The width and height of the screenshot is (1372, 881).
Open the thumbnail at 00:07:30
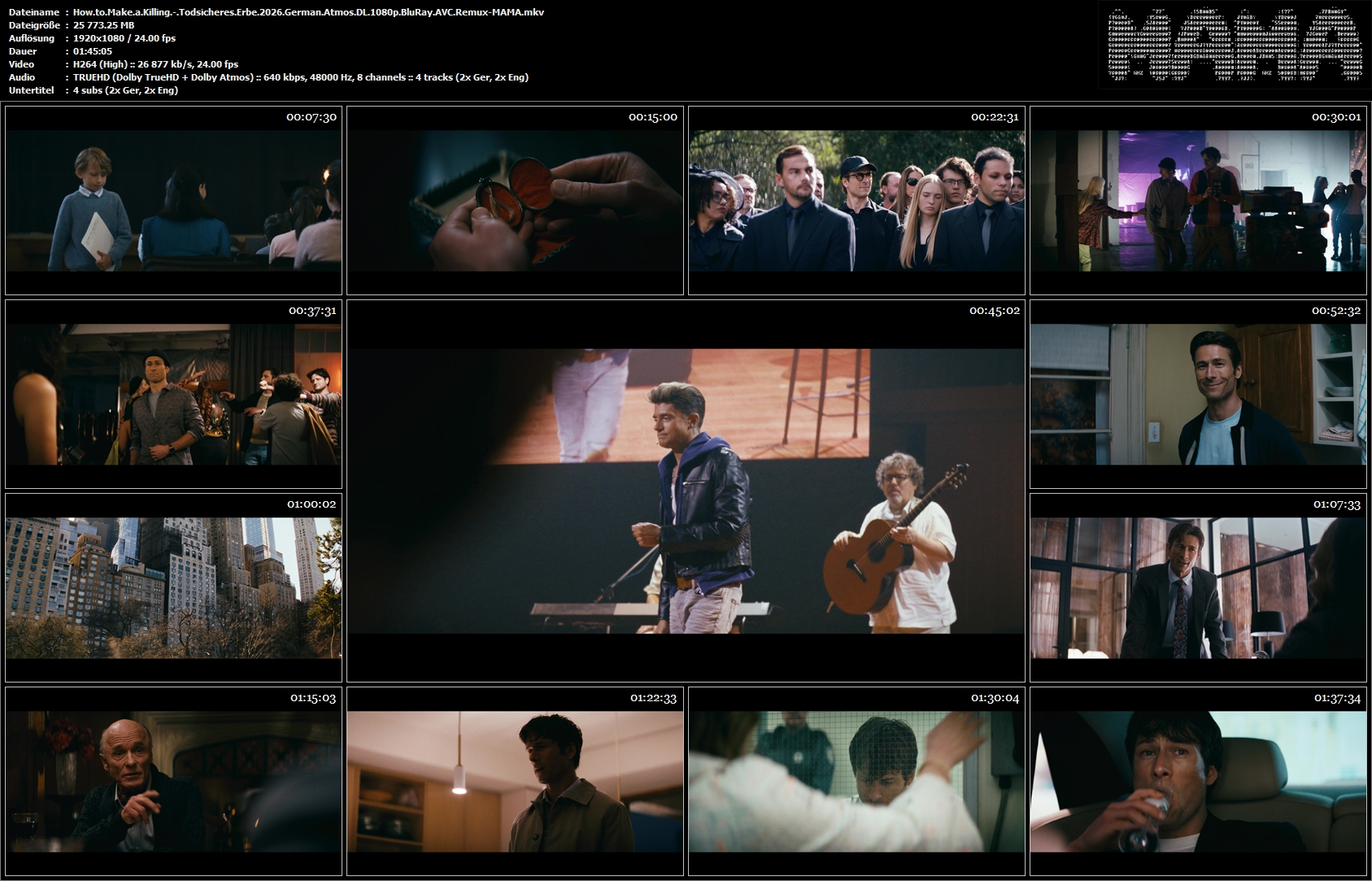pyautogui.click(x=173, y=200)
